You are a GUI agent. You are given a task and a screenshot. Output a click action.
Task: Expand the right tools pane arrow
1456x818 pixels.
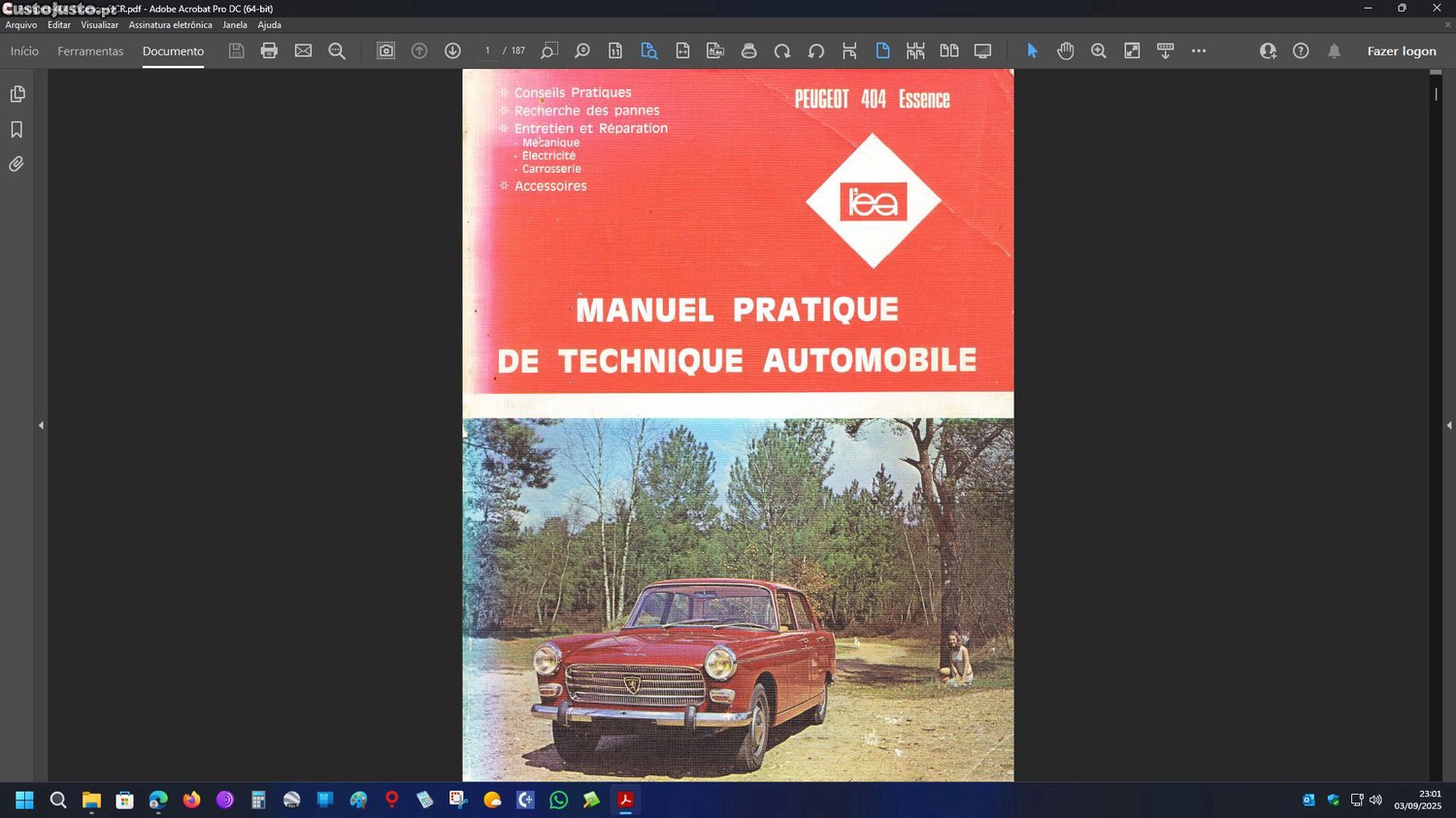pyautogui.click(x=1448, y=425)
